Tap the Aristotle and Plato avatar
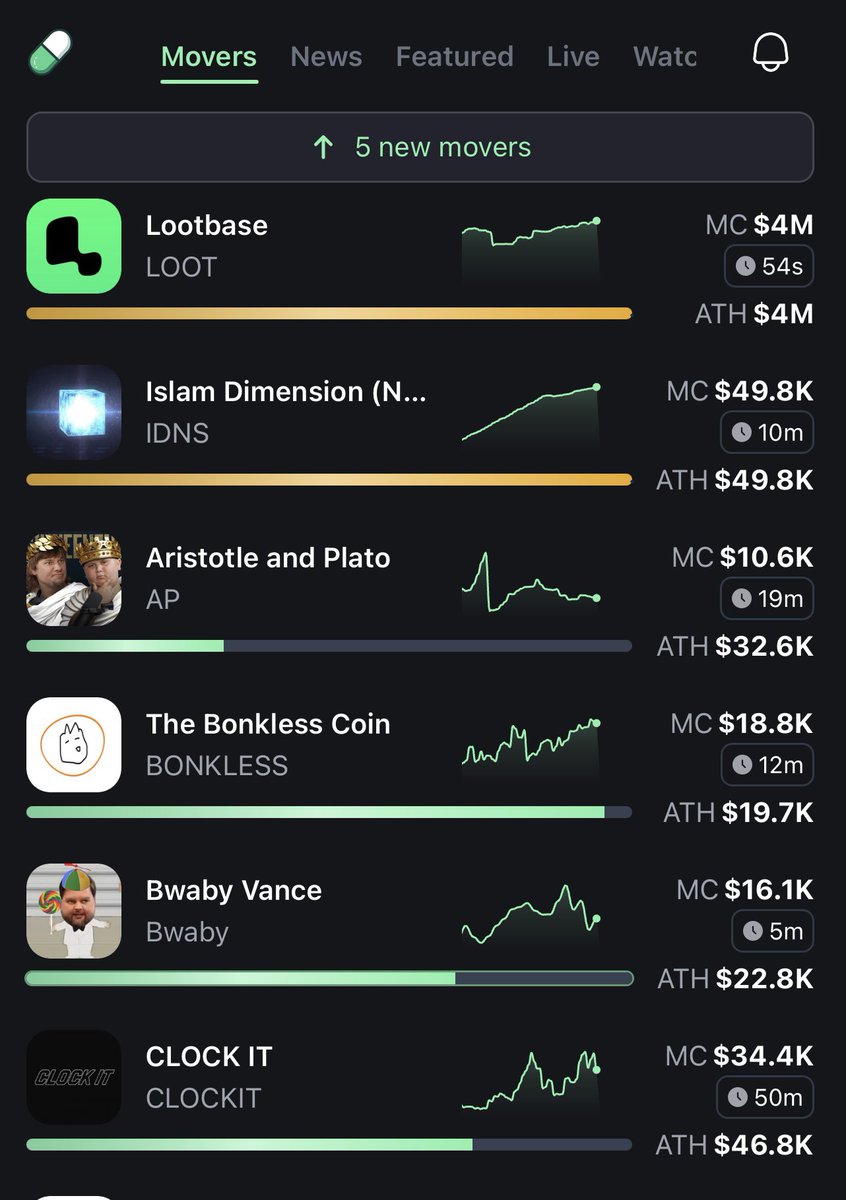This screenshot has width=846, height=1200. point(74,578)
